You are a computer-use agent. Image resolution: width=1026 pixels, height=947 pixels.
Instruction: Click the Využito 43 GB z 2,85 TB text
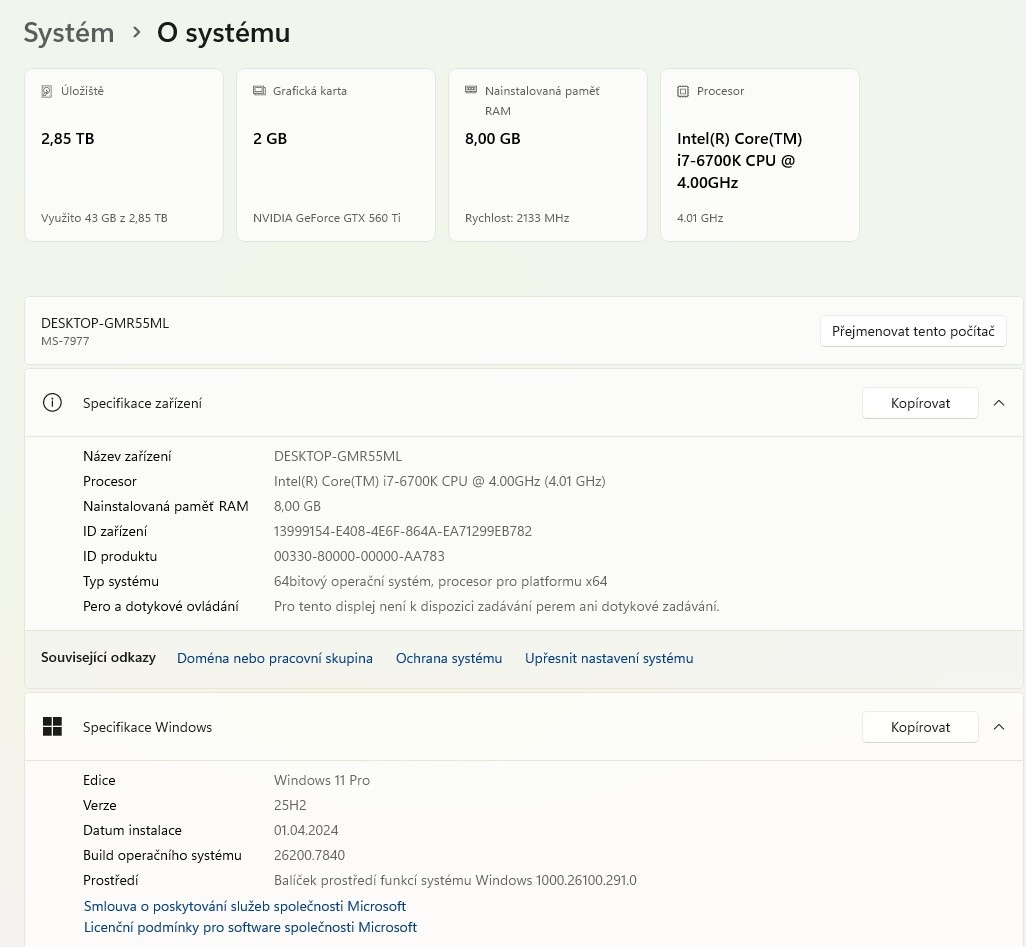[104, 218]
